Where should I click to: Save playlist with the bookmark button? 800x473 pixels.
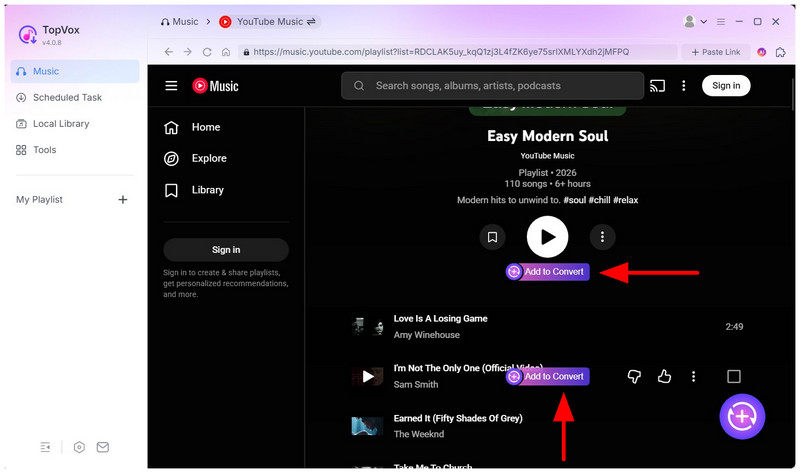(x=492, y=237)
